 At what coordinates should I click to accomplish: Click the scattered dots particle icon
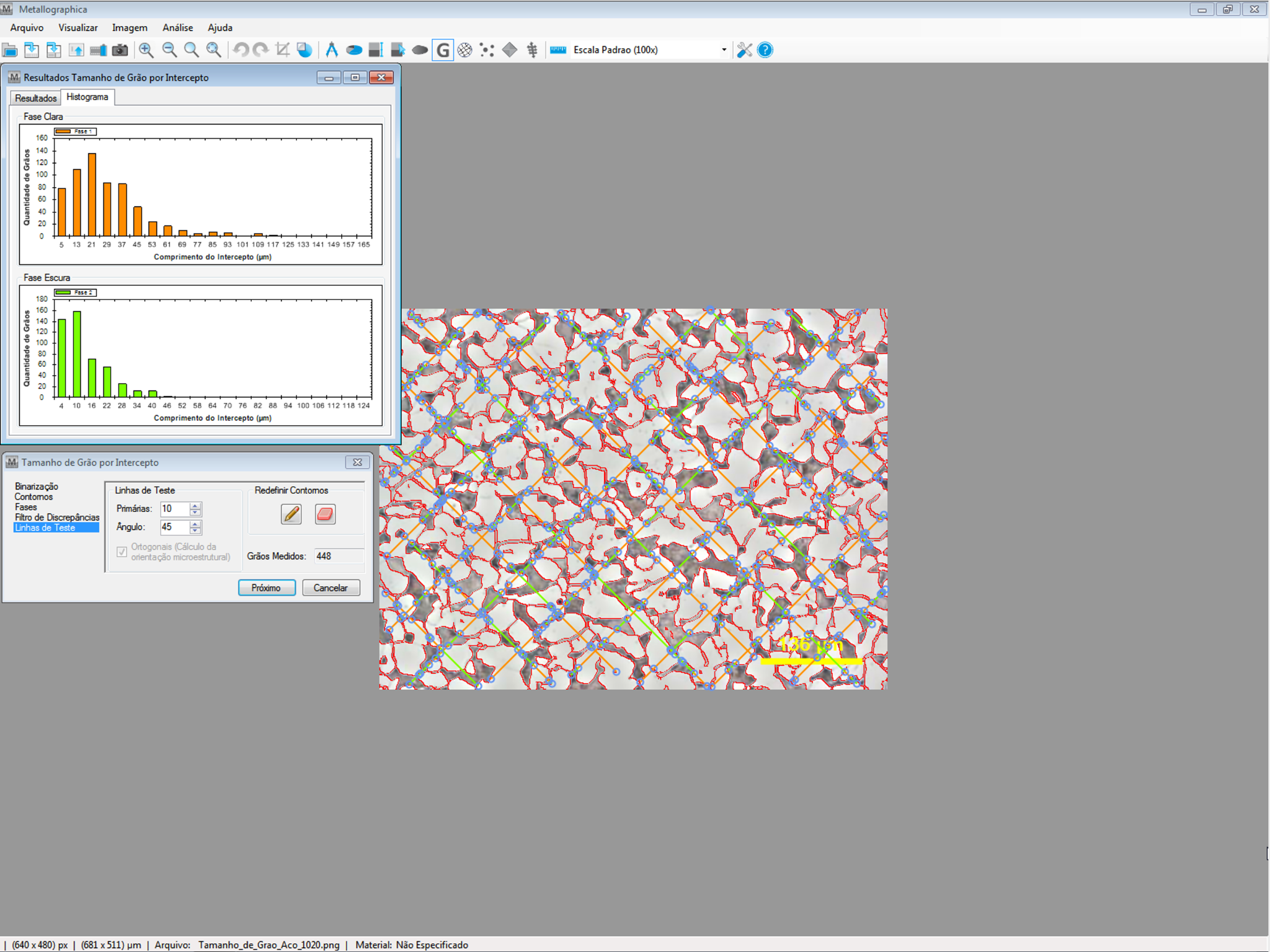pyautogui.click(x=487, y=50)
